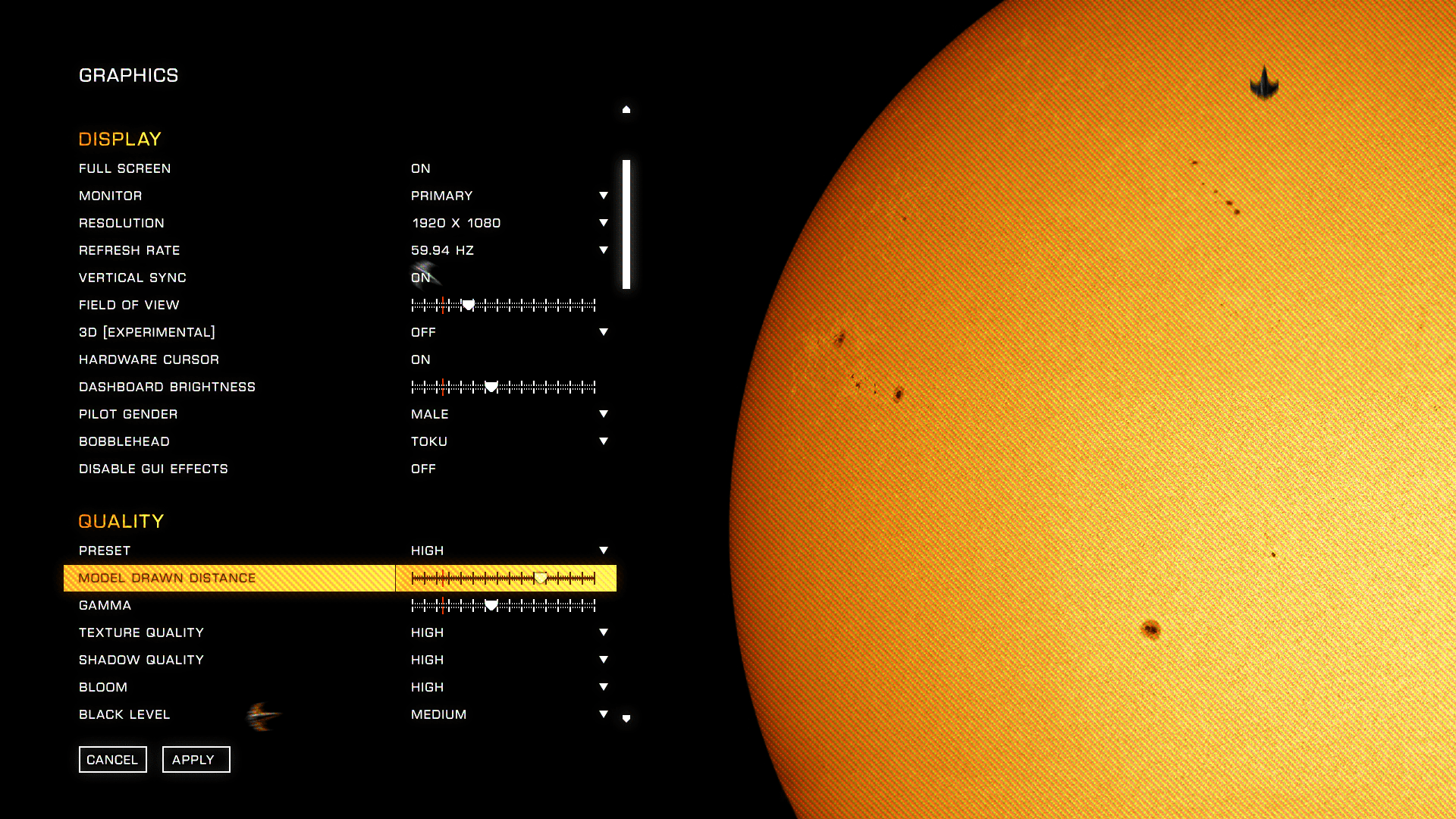This screenshot has width=1456, height=819.
Task: Select the Pilot Gender setting label
Action: tap(128, 414)
